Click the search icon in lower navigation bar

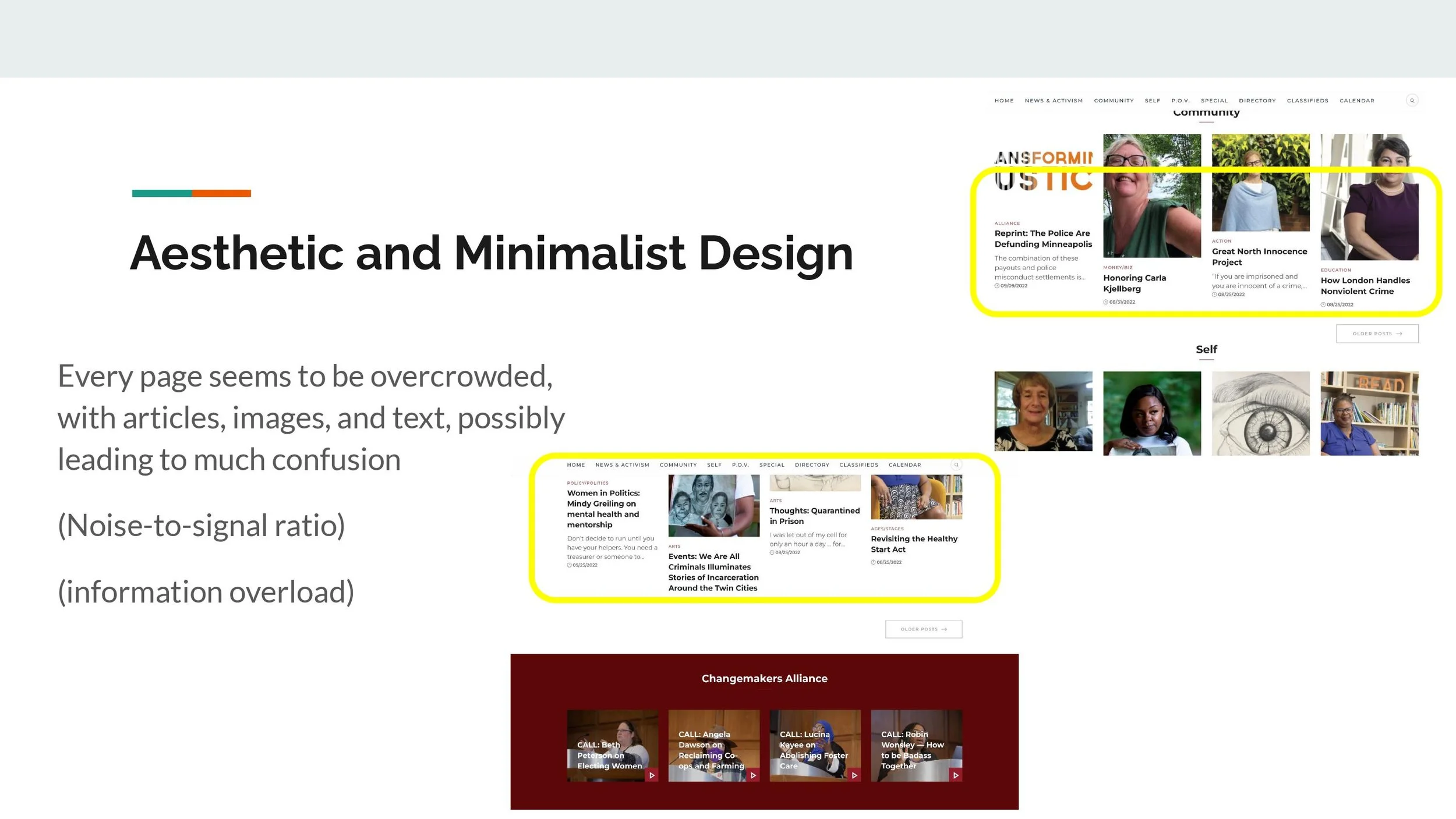coord(956,465)
